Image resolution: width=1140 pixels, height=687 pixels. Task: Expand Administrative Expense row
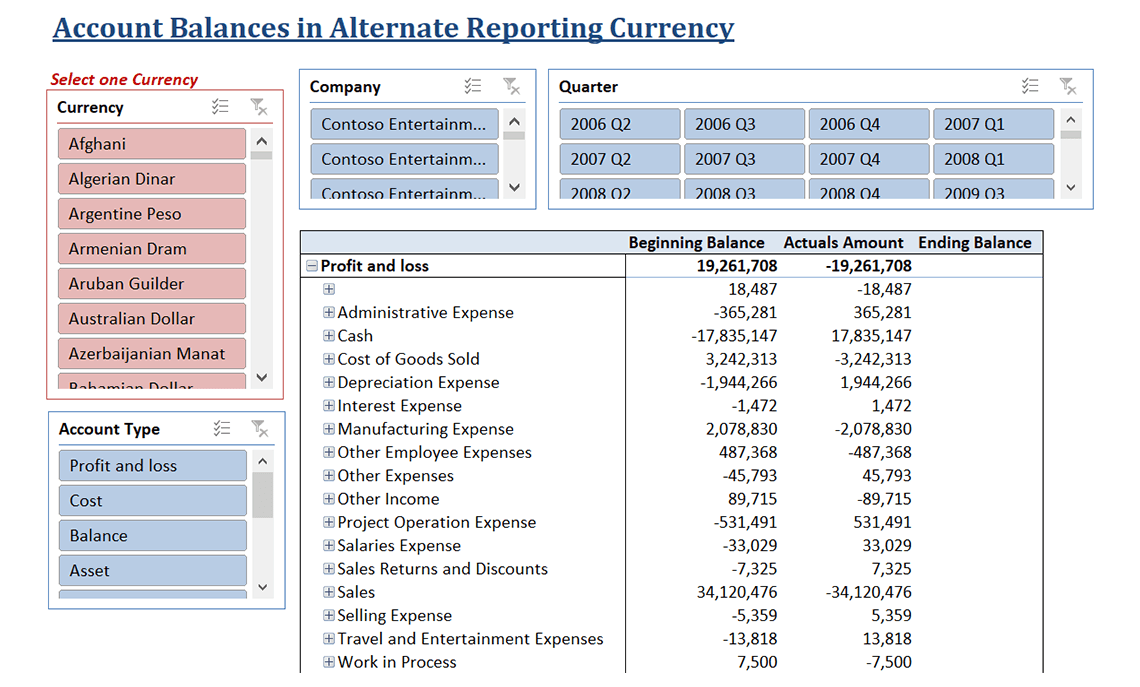tap(329, 313)
